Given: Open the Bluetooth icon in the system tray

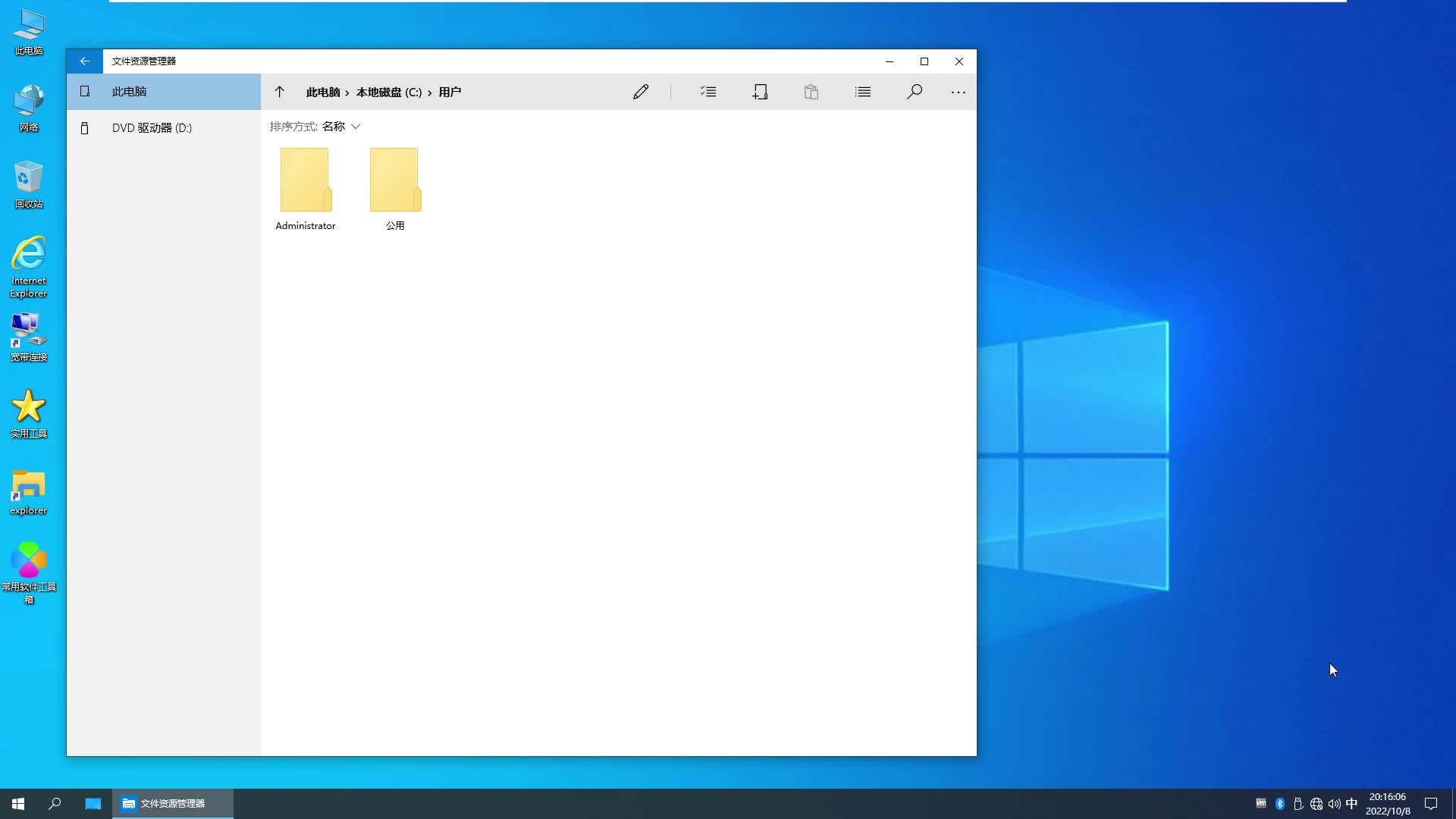Looking at the screenshot, I should coord(1279,803).
